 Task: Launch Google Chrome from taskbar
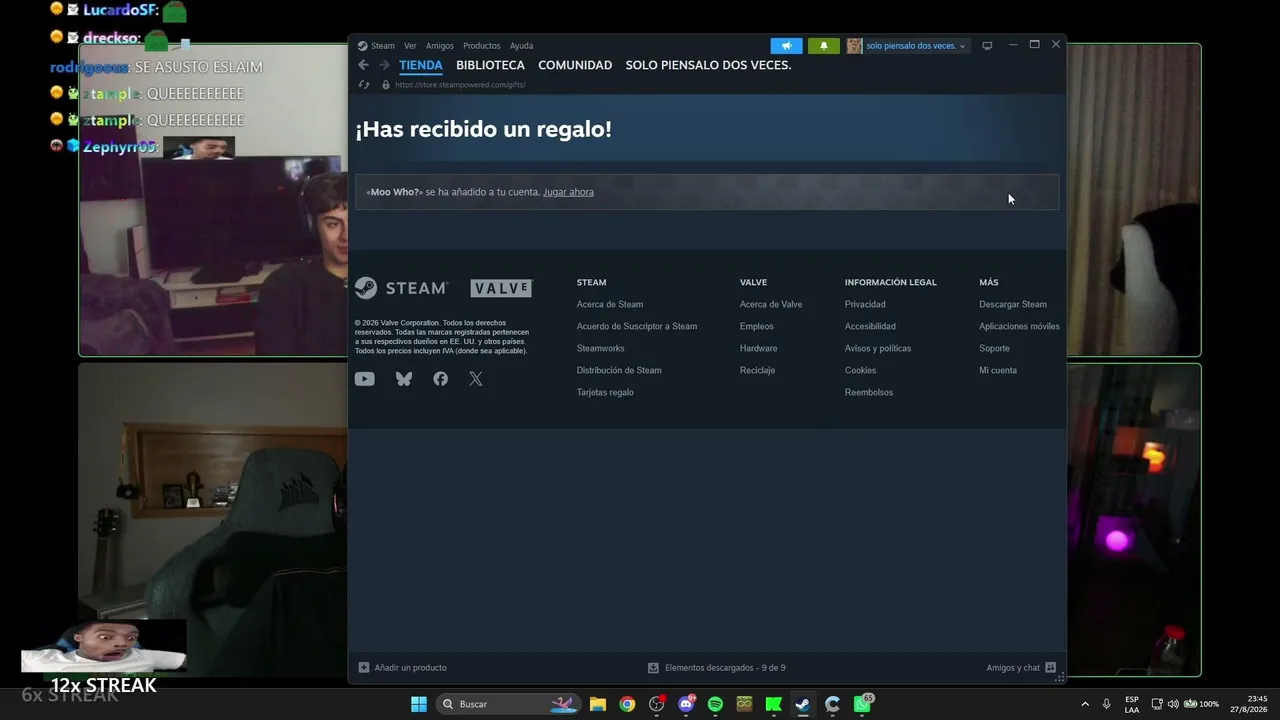[627, 704]
